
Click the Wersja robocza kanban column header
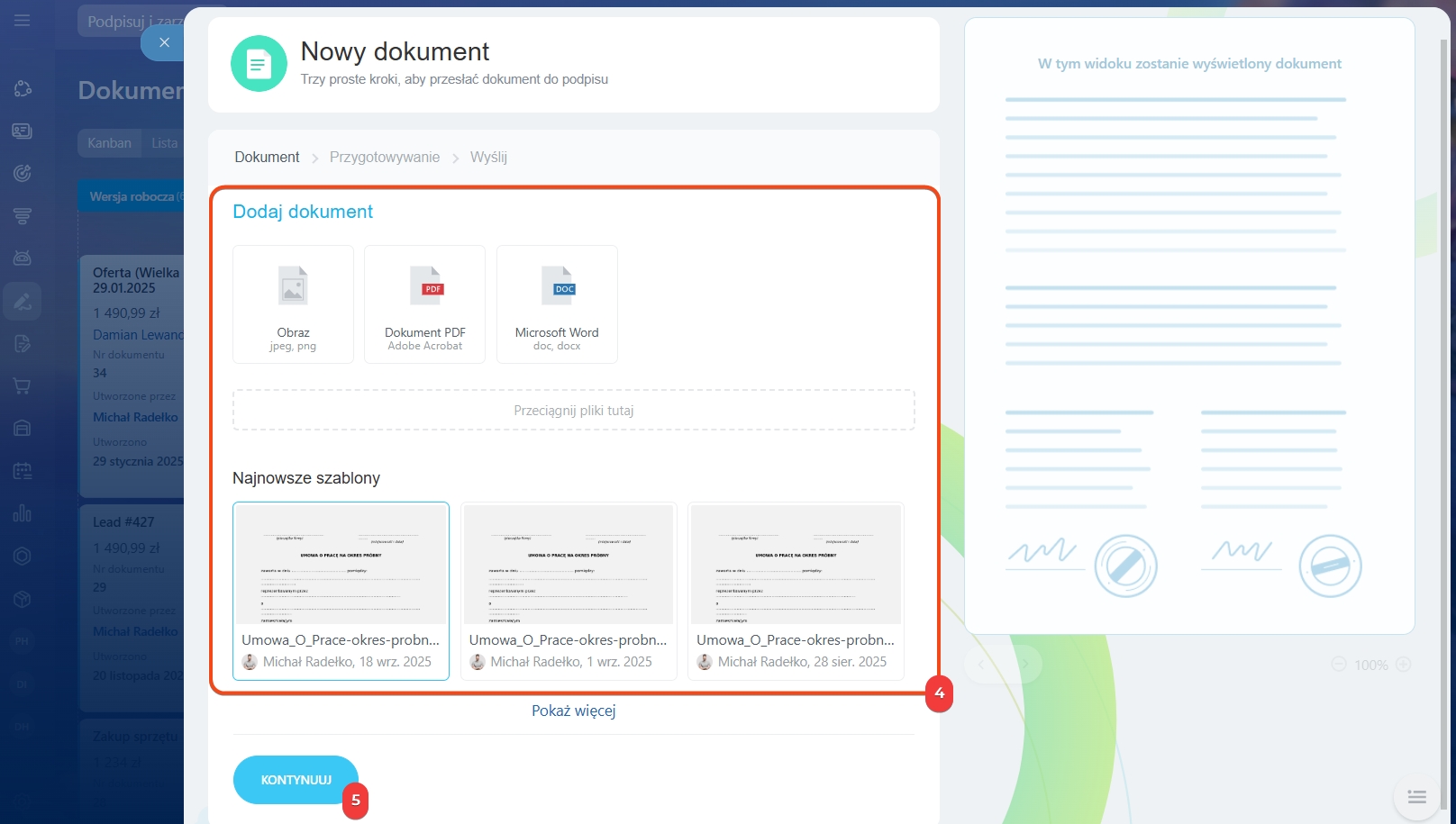tap(132, 196)
